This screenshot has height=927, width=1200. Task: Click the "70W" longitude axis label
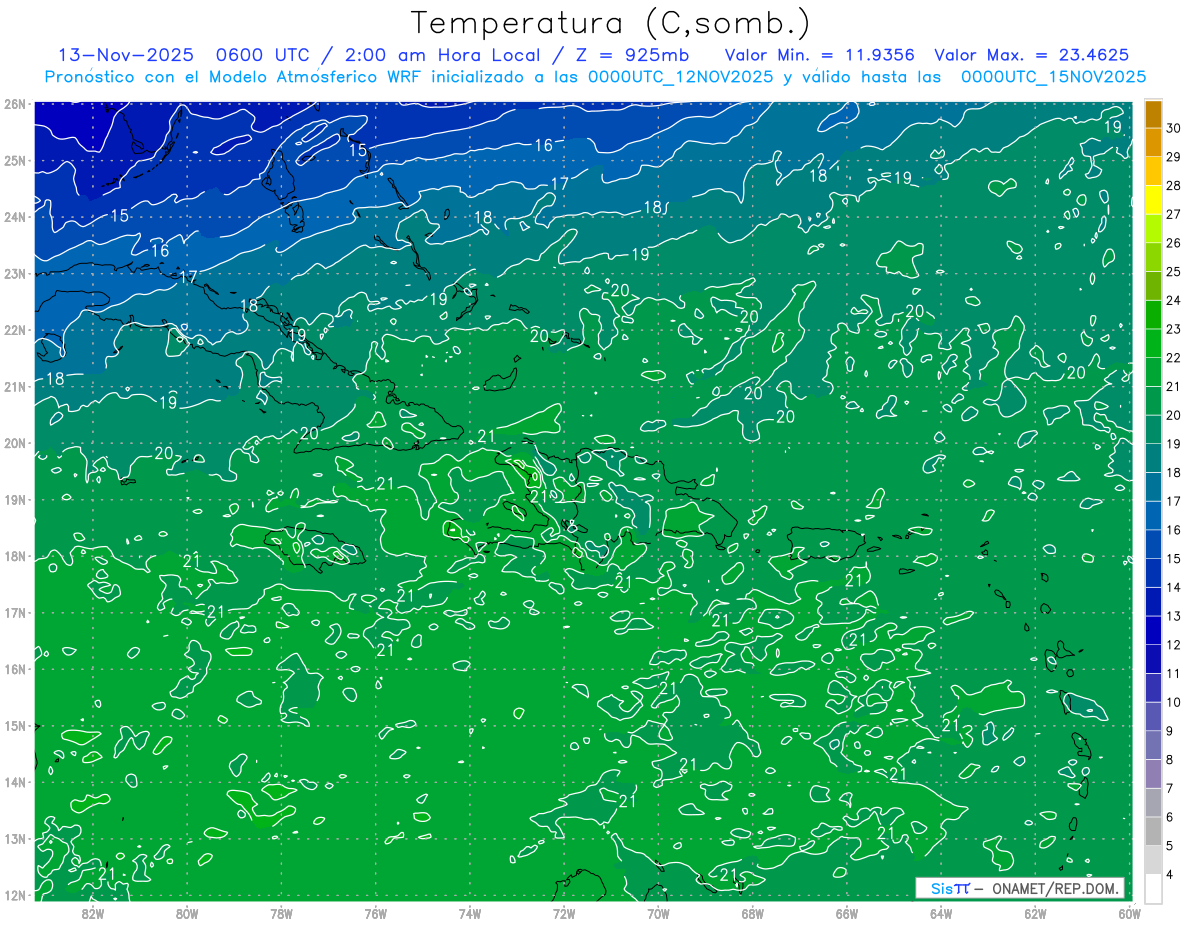tap(658, 913)
